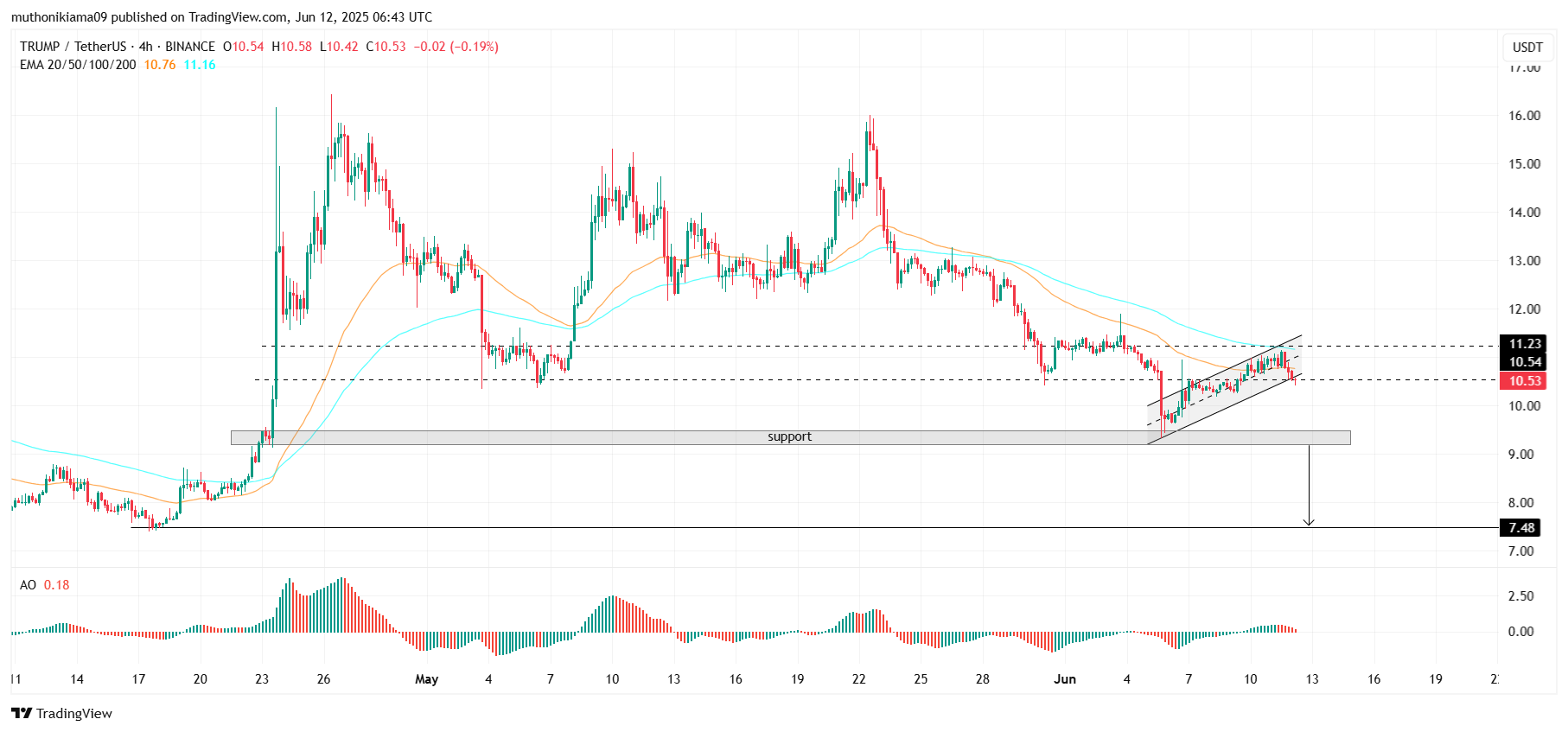Screen dimensions: 1568x732
Task: Click the orange EMA value 10.76
Action: 160,65
